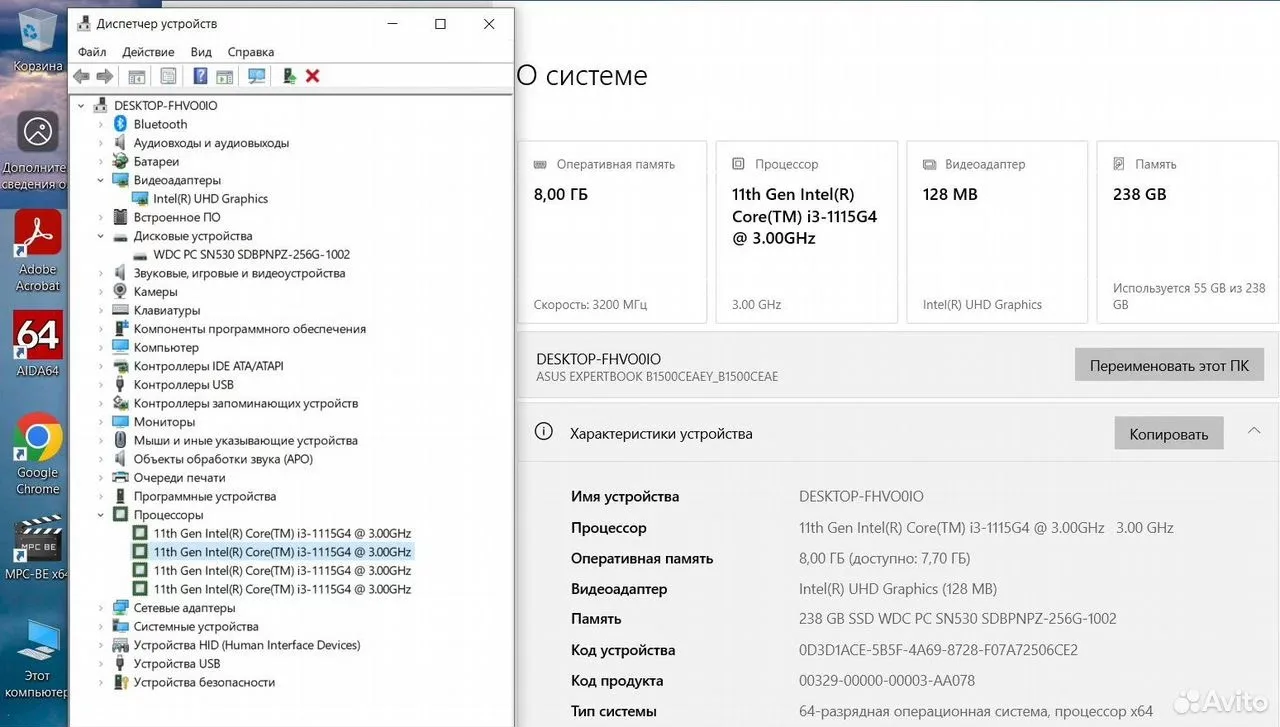Viewport: 1280px width, 727px height.
Task: Select Встроенное ПО tree item
Action: point(177,217)
